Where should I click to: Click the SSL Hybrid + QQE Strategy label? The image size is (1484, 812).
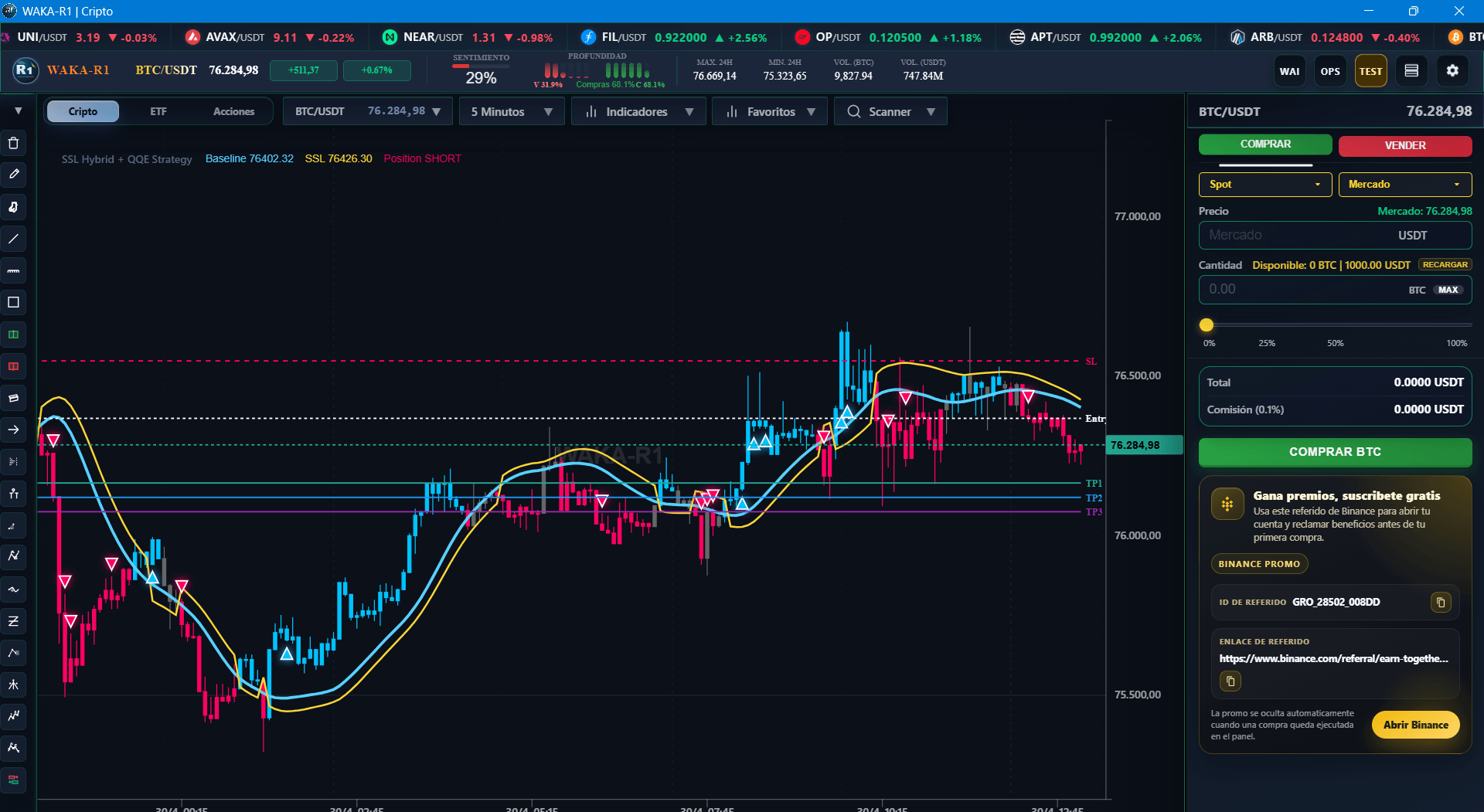[x=127, y=159]
